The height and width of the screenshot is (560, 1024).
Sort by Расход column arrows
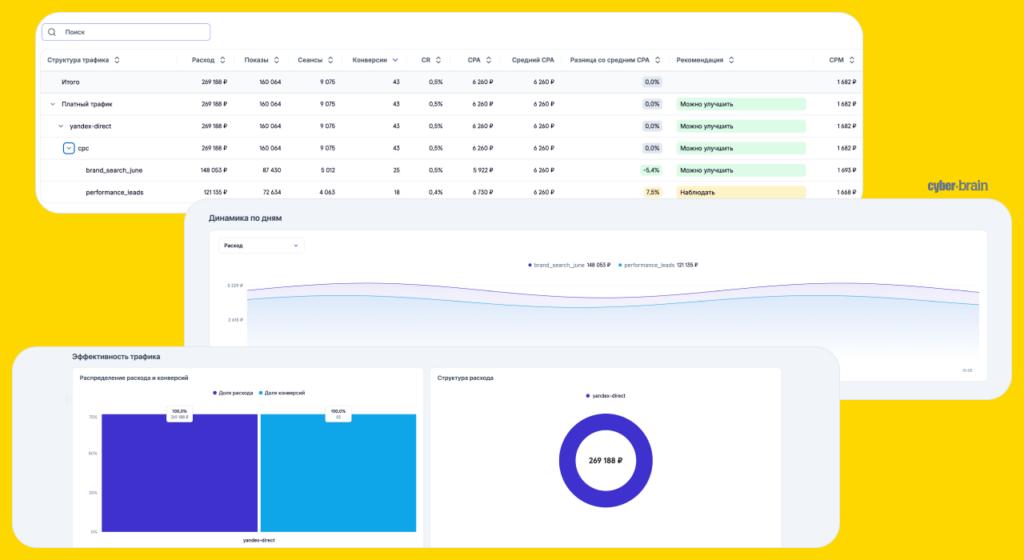pyautogui.click(x=223, y=60)
